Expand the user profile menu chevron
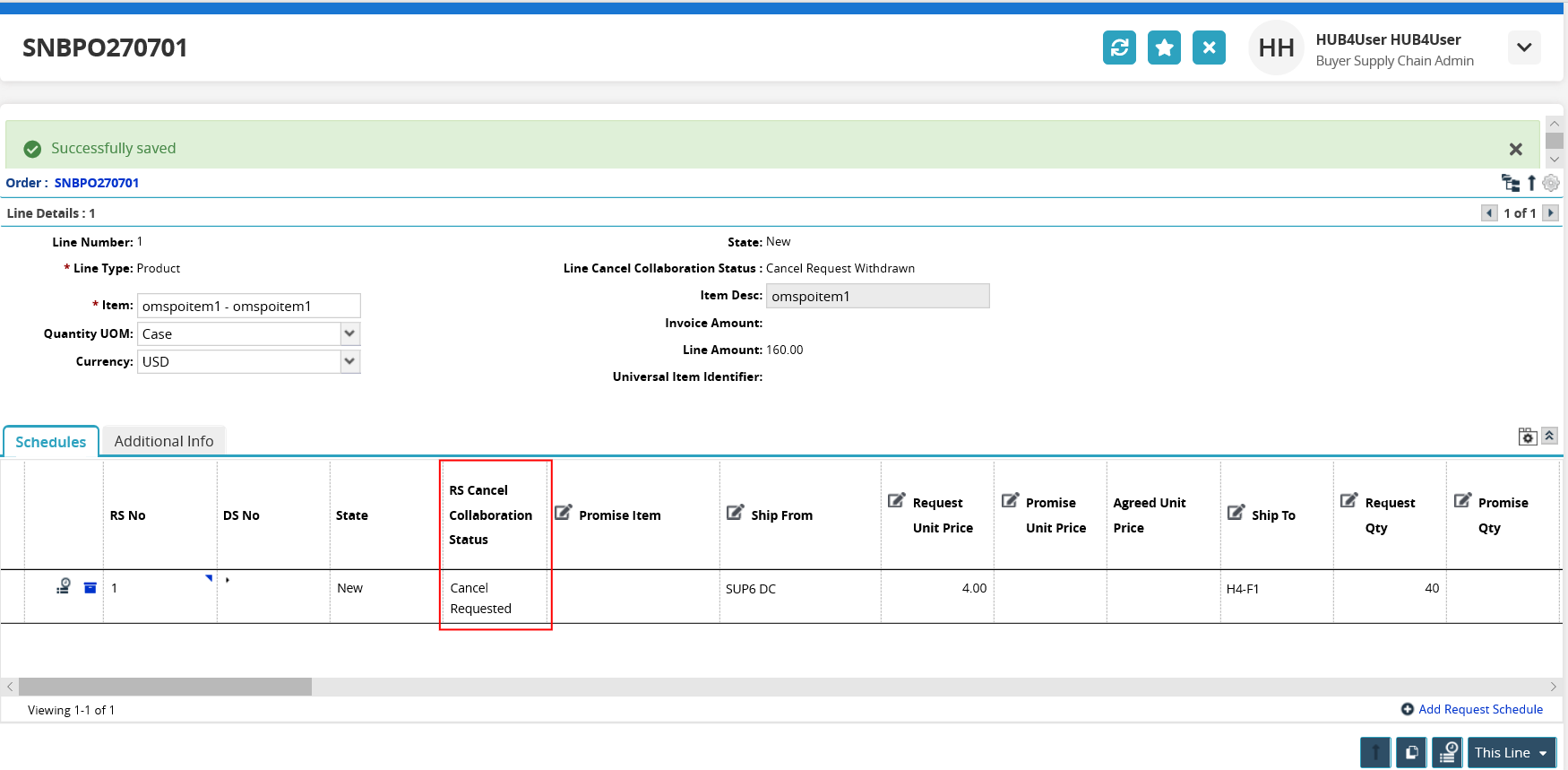The width and height of the screenshot is (1568, 770). 1524,48
